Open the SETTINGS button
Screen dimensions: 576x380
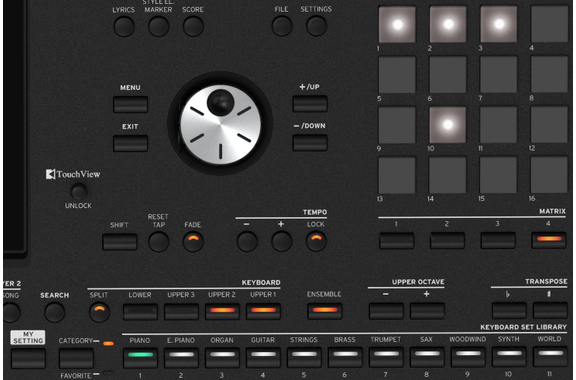pos(316,26)
